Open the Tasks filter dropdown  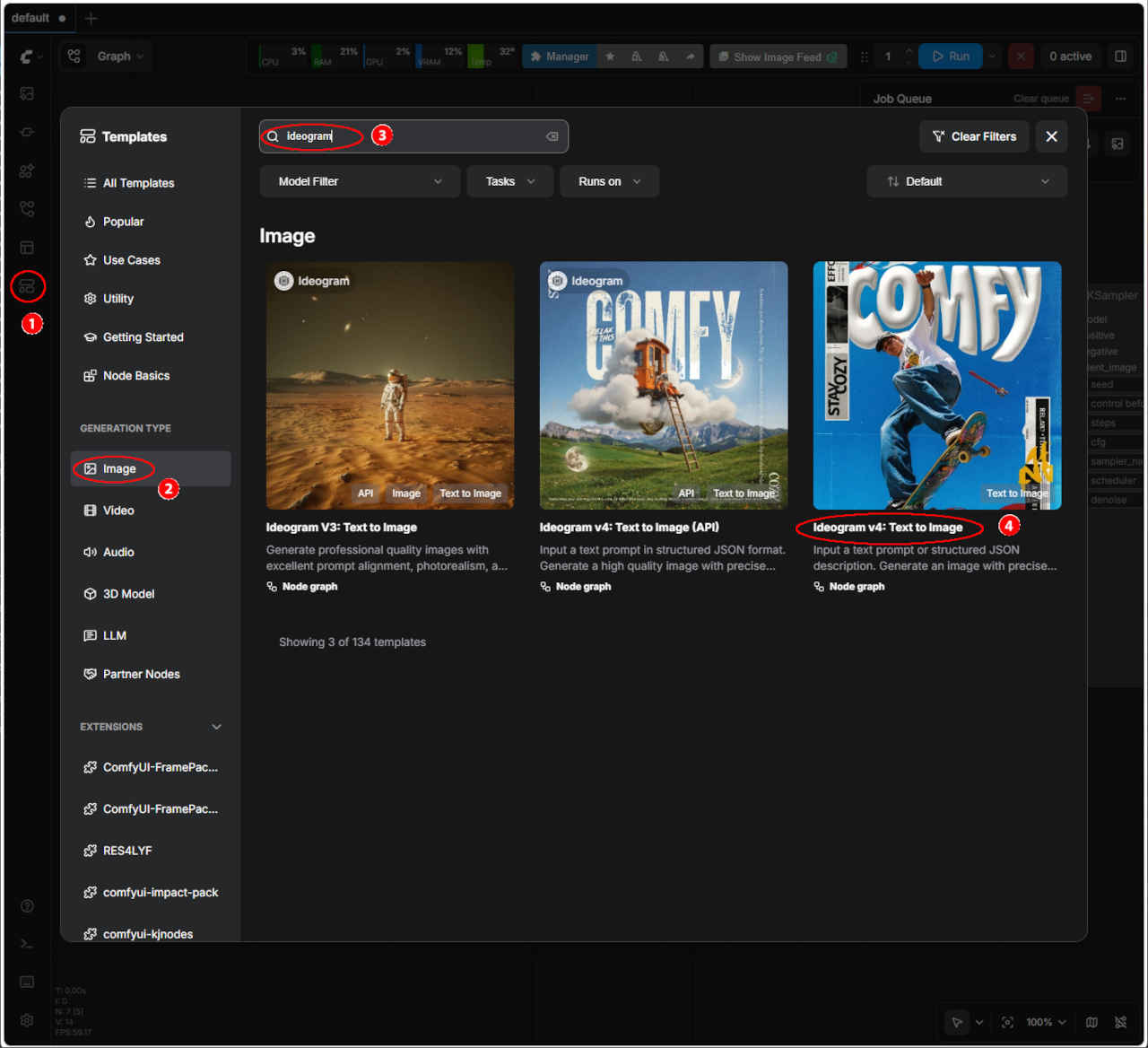pos(509,181)
